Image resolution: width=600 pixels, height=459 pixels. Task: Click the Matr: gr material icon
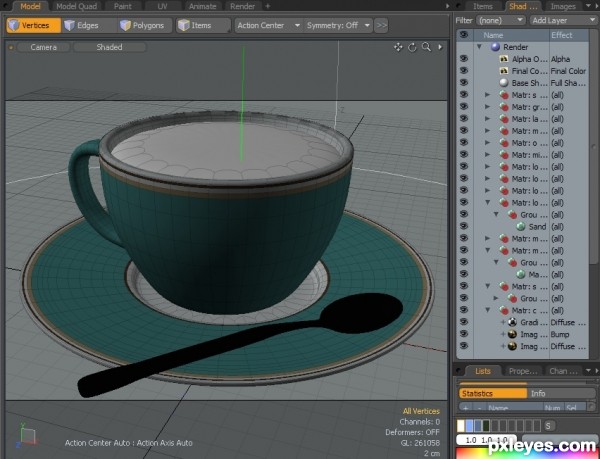[504, 107]
